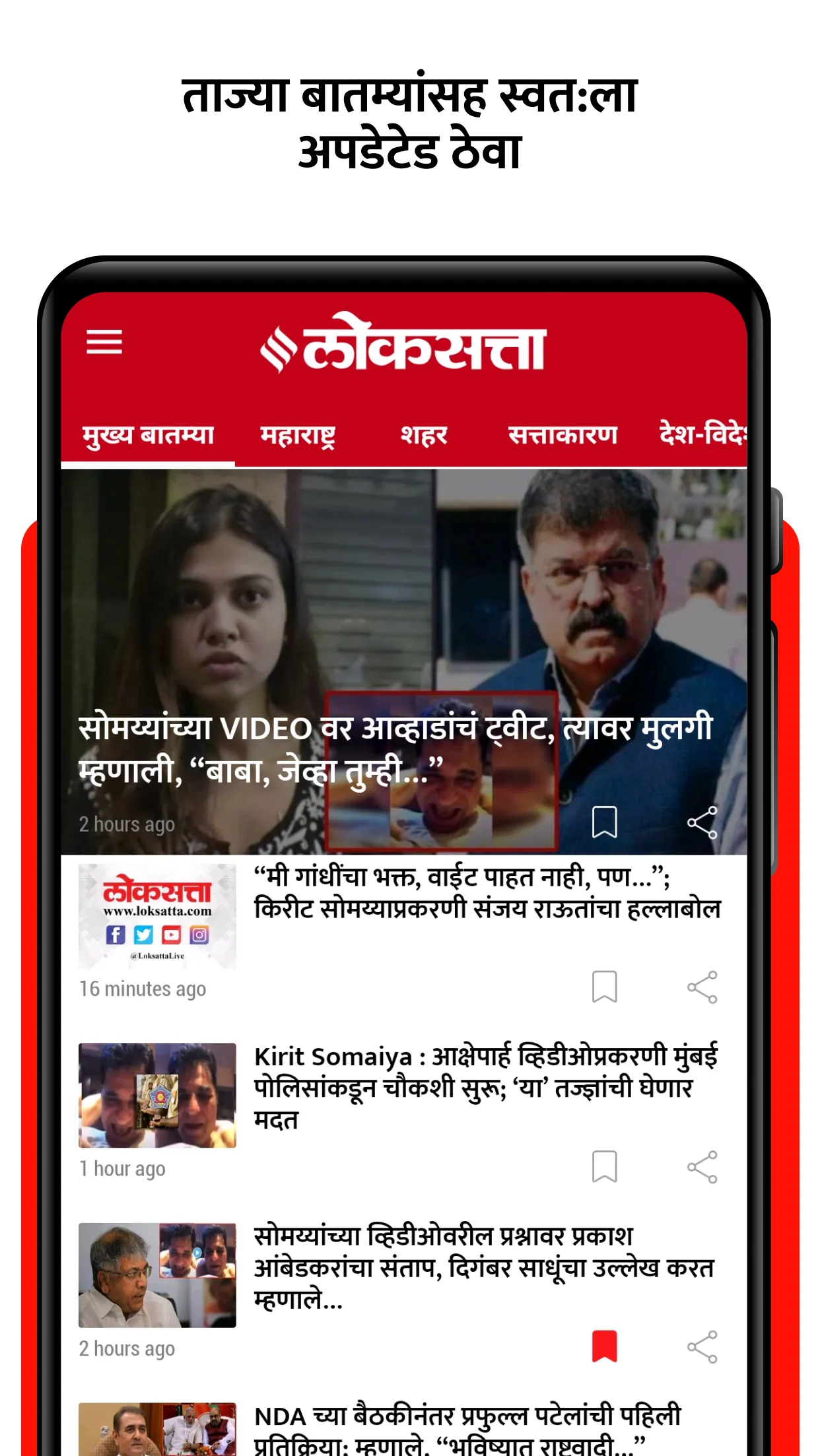Select the मुख्य बातम्या tab
Image resolution: width=820 pixels, height=1456 pixels.
148,436
